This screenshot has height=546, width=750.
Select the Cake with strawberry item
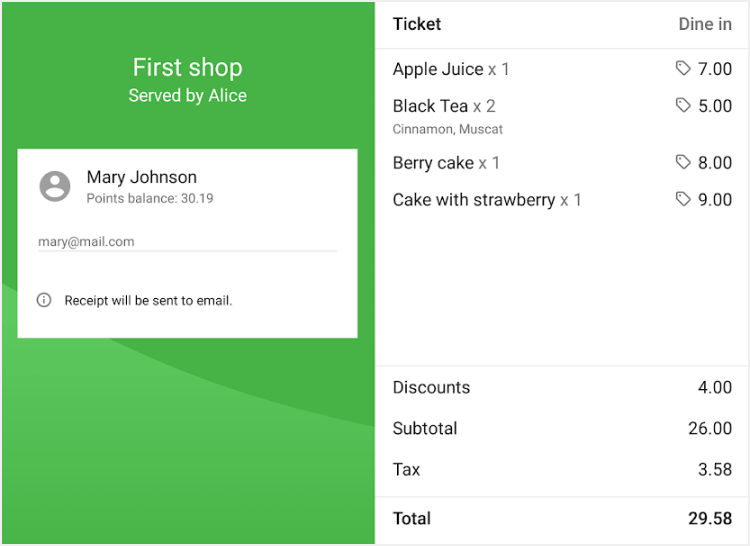coord(487,200)
